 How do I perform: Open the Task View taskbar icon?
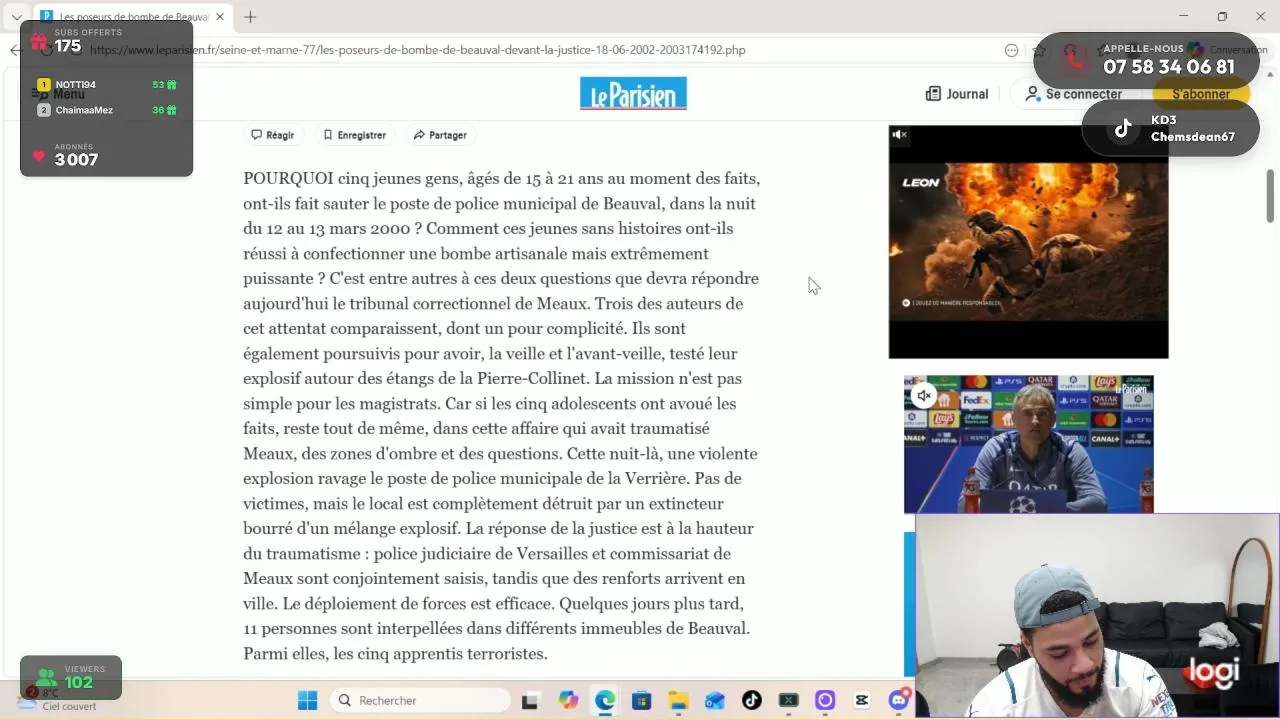530,700
